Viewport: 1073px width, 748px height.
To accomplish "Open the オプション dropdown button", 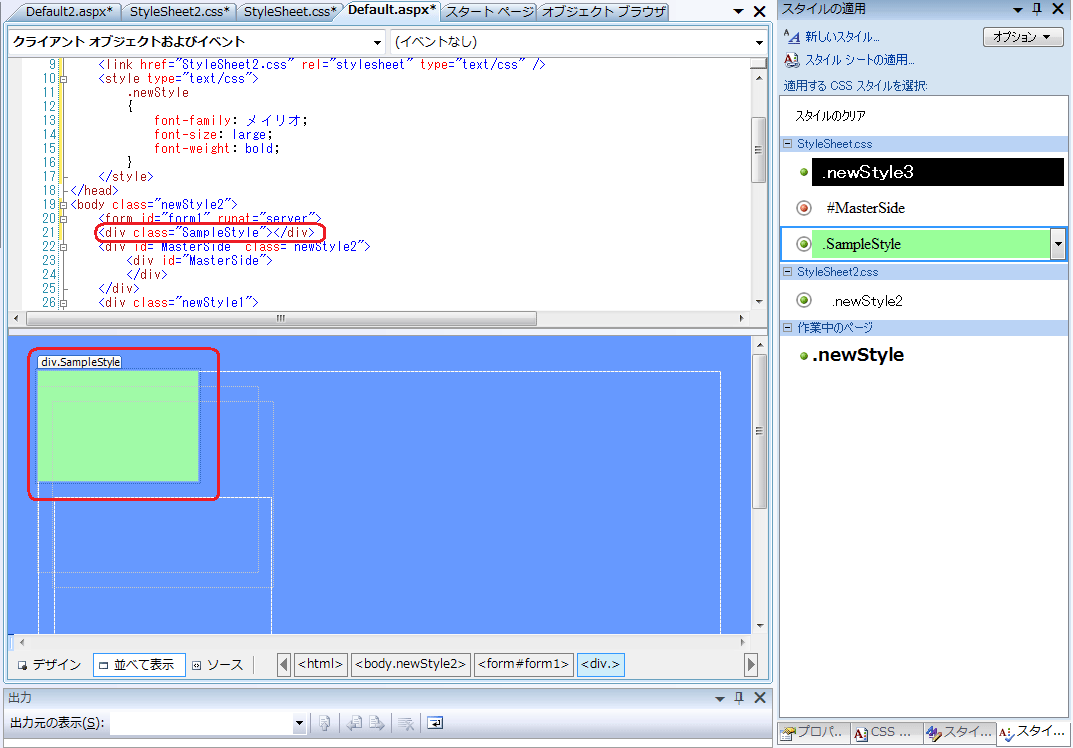I will [1022, 37].
